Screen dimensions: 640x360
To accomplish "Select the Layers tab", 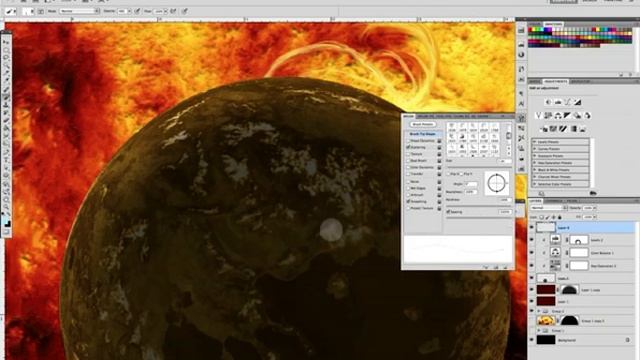I will (536, 201).
